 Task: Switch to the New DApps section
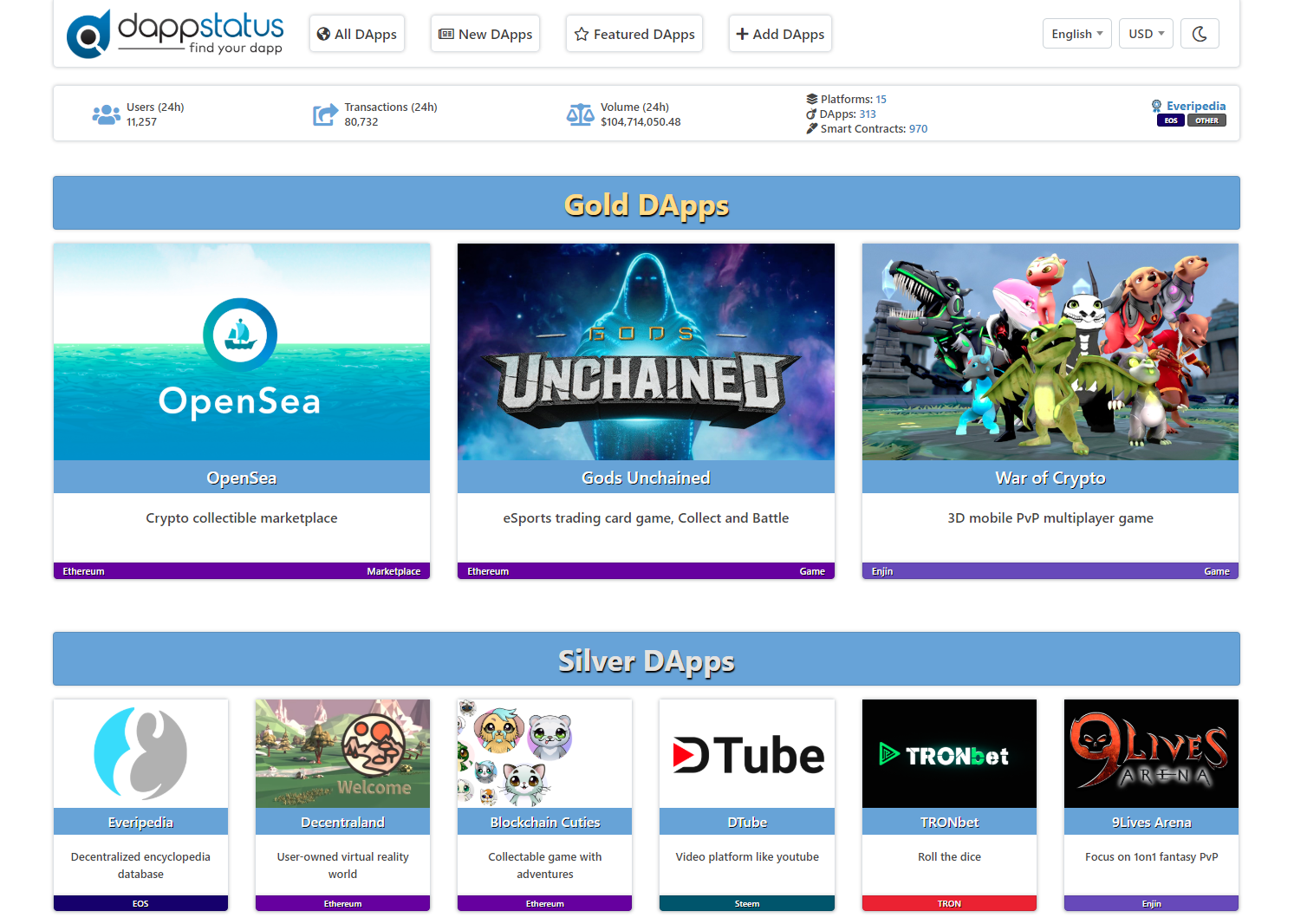[x=484, y=33]
